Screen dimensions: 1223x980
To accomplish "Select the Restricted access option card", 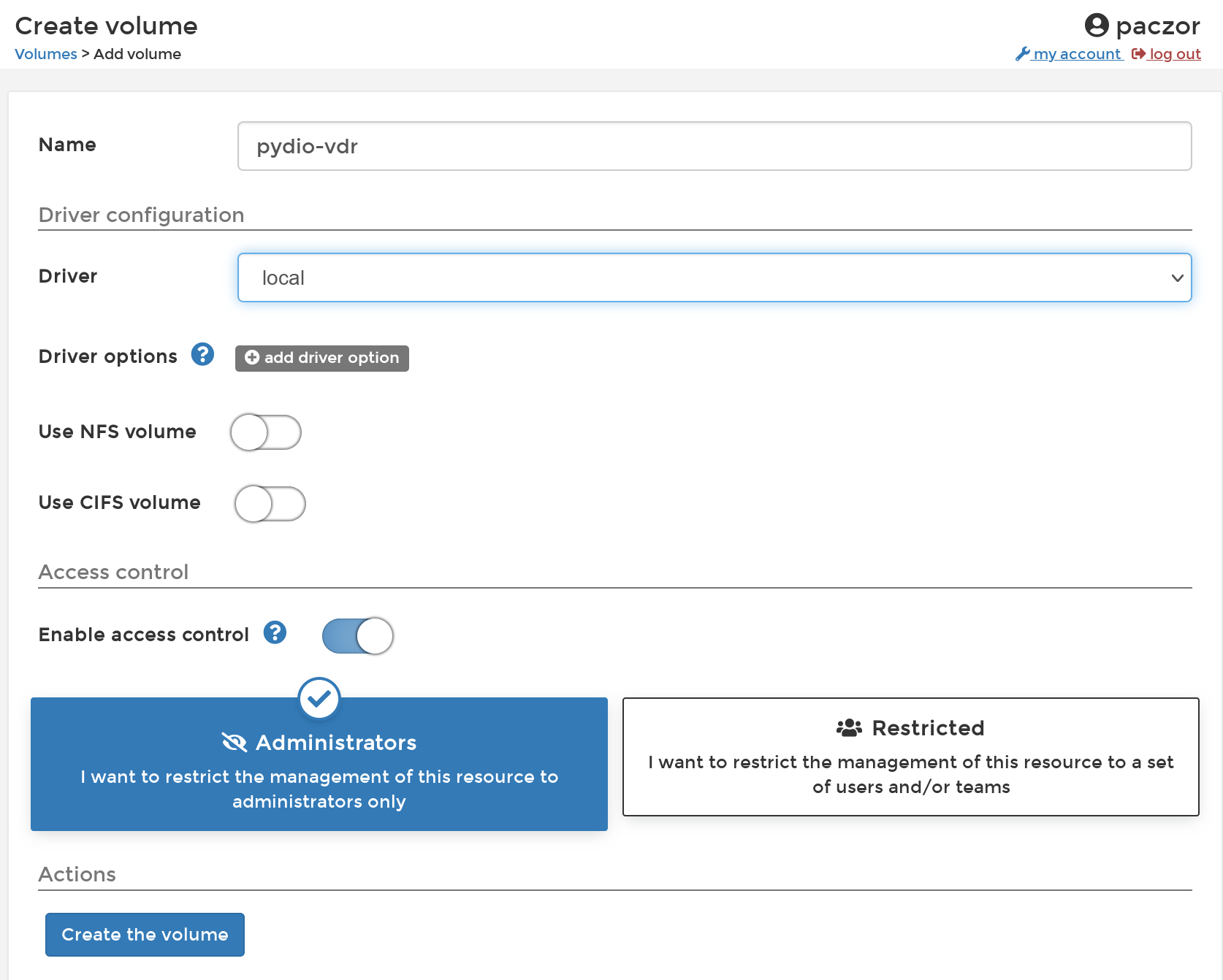I will 910,757.
